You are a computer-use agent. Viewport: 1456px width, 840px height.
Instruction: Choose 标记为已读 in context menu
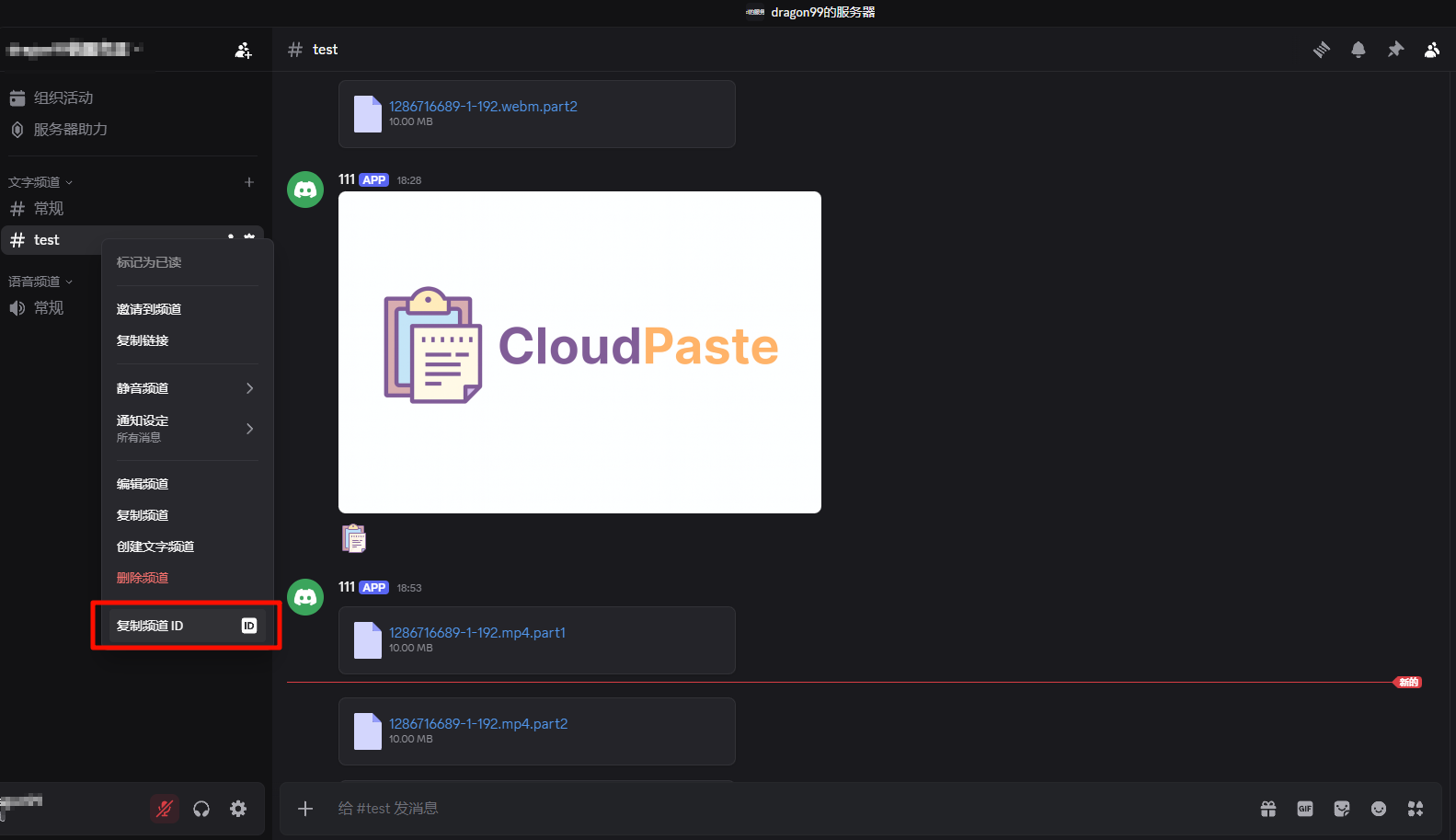[187, 262]
